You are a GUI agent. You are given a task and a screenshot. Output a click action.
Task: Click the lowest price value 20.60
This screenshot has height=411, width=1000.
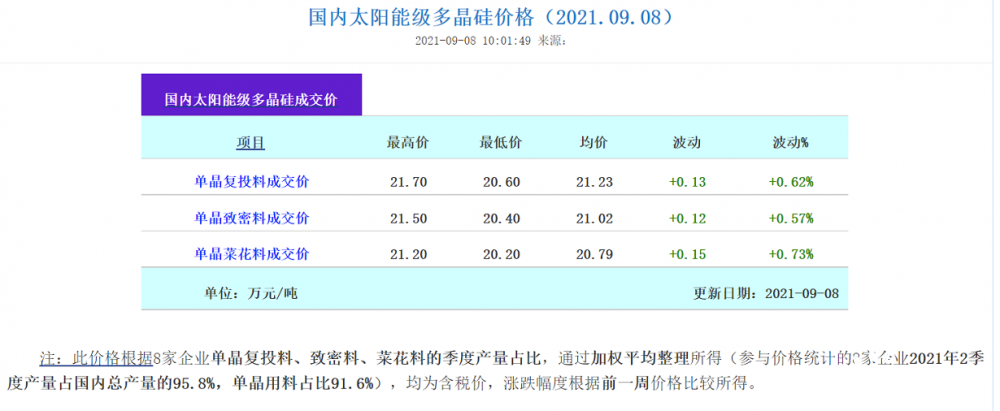[501, 182]
